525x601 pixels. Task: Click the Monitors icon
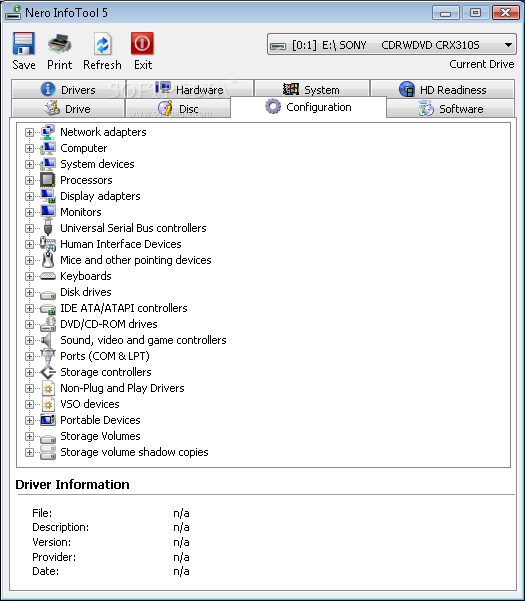48,212
